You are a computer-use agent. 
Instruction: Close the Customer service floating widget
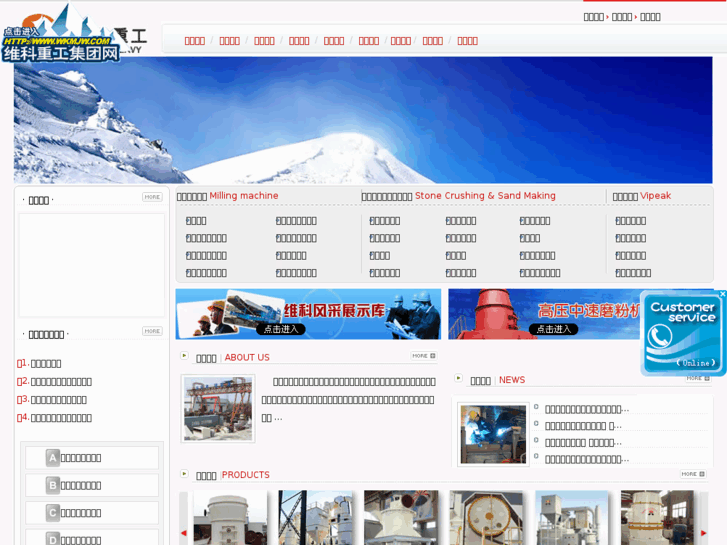722,294
